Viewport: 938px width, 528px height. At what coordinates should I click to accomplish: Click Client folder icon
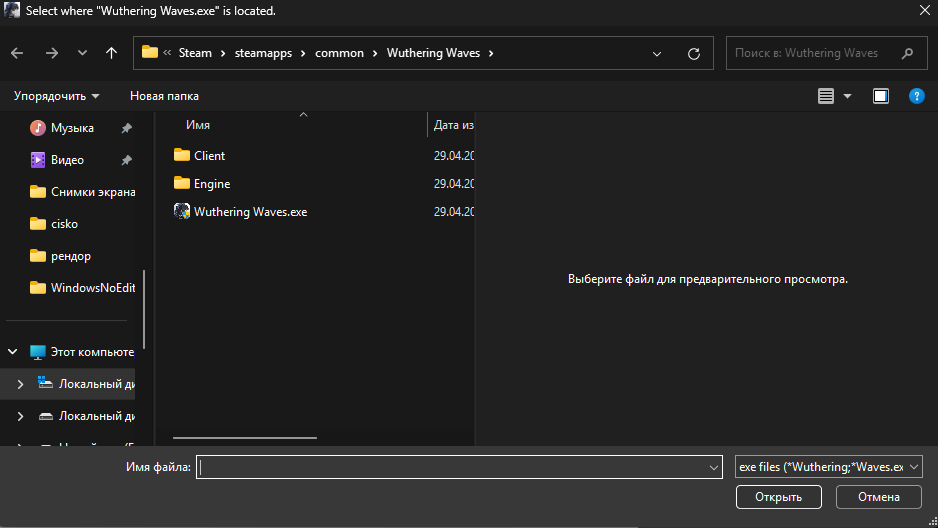tap(182, 155)
